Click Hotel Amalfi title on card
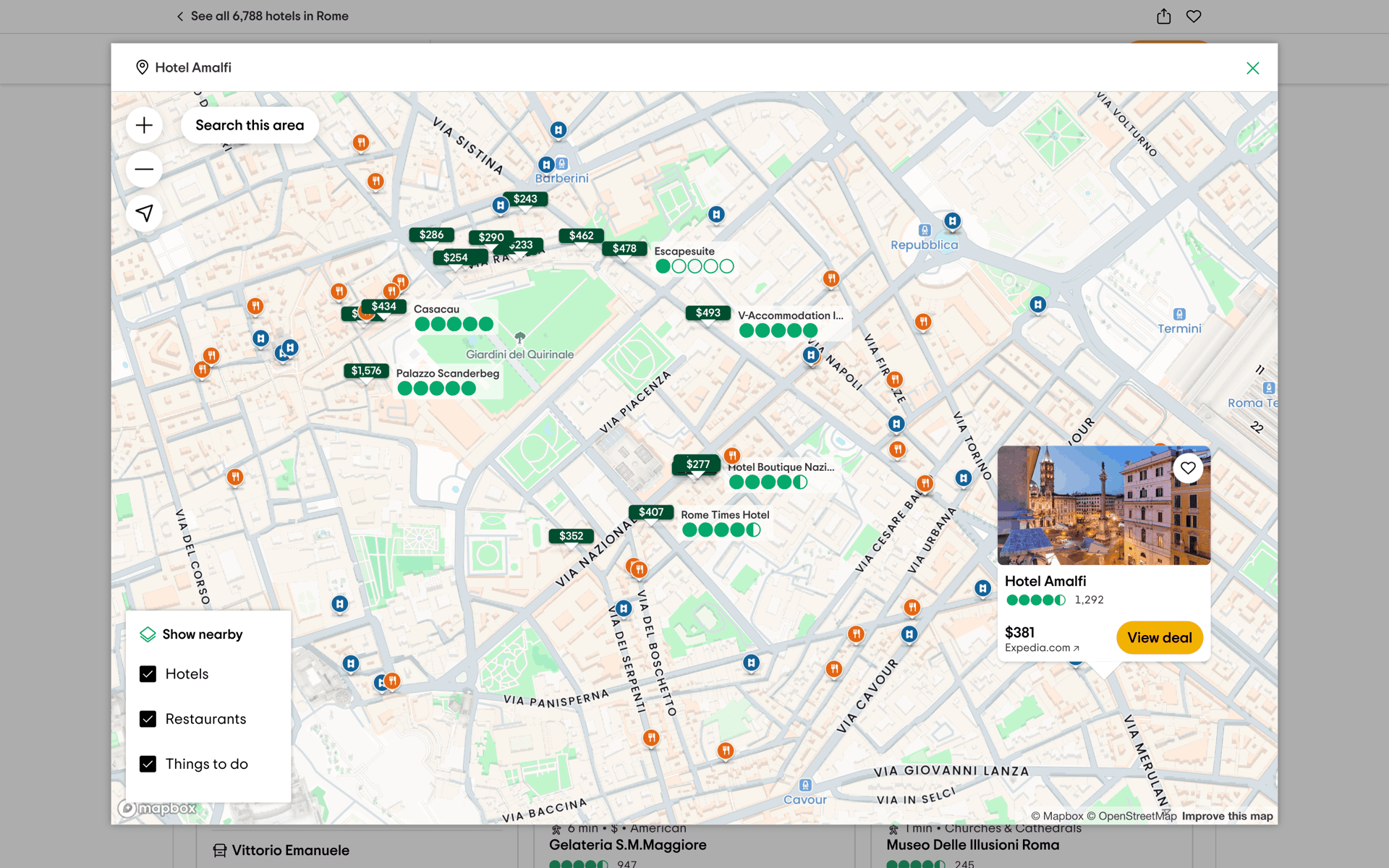1389x868 pixels. (x=1045, y=581)
